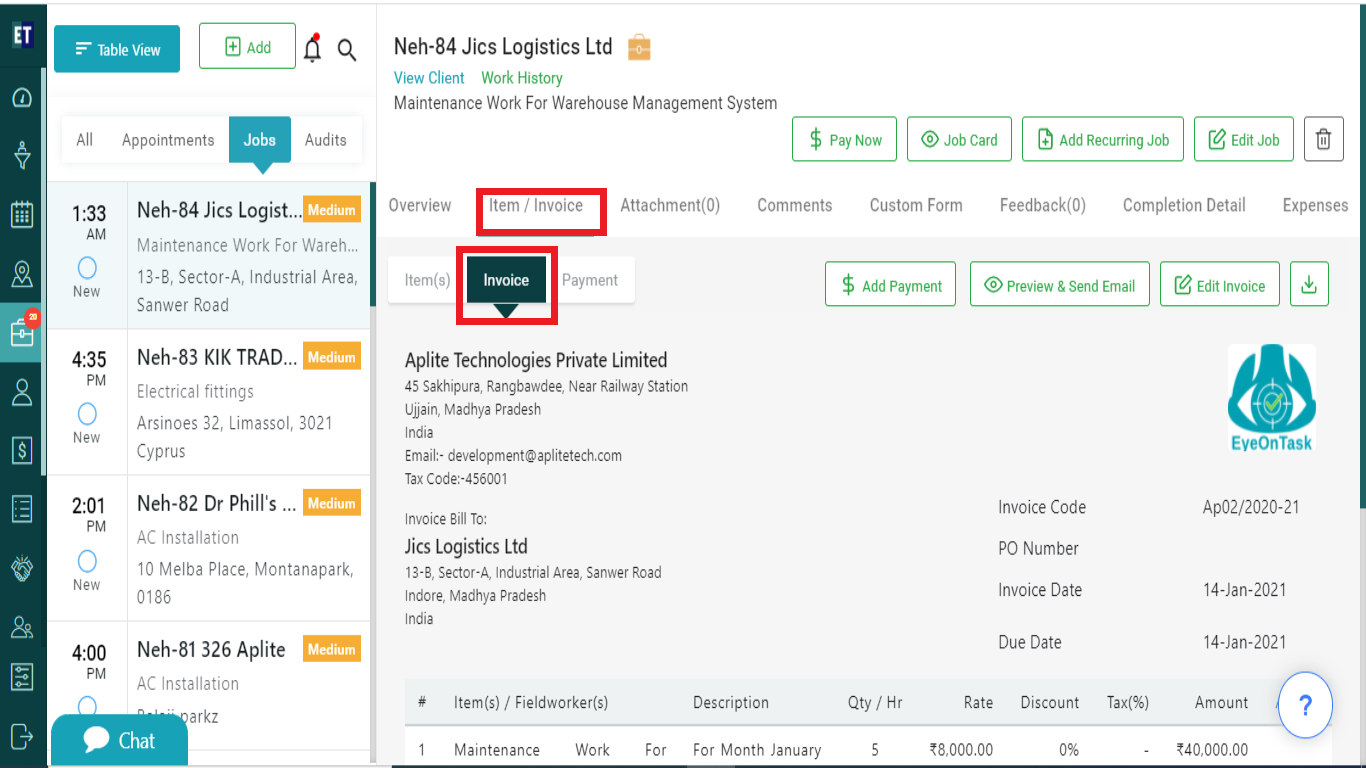Viewport: 1366px width, 768px height.
Task: Open the calendar sidebar icon
Action: point(22,214)
